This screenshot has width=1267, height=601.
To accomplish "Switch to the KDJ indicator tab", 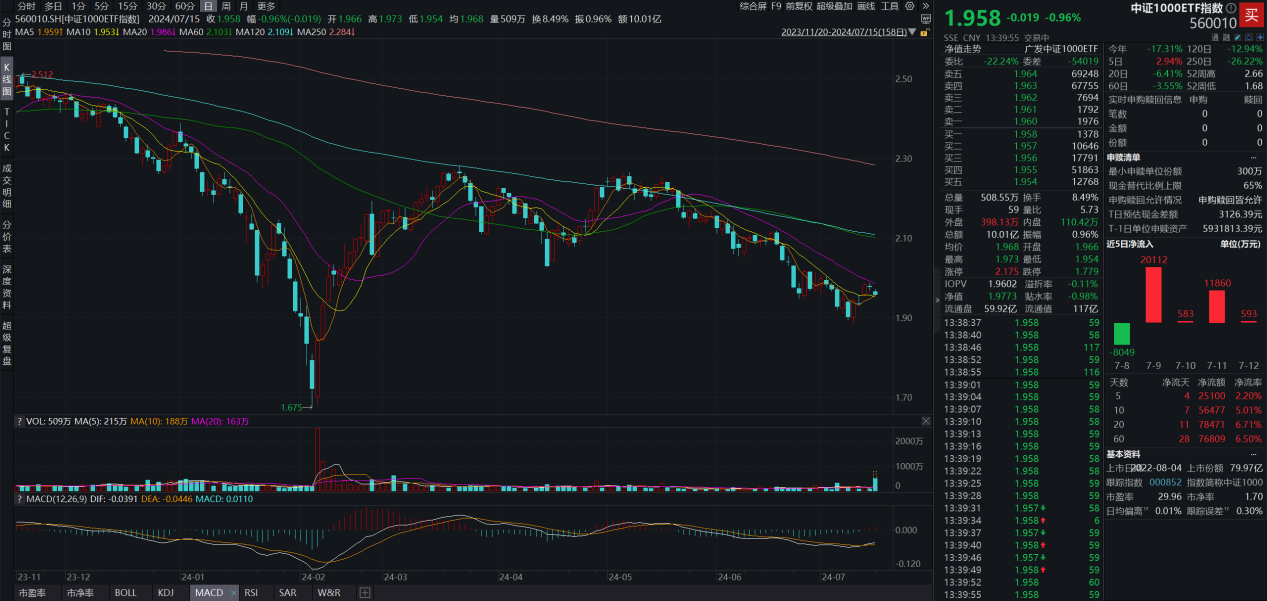I will 166,593.
